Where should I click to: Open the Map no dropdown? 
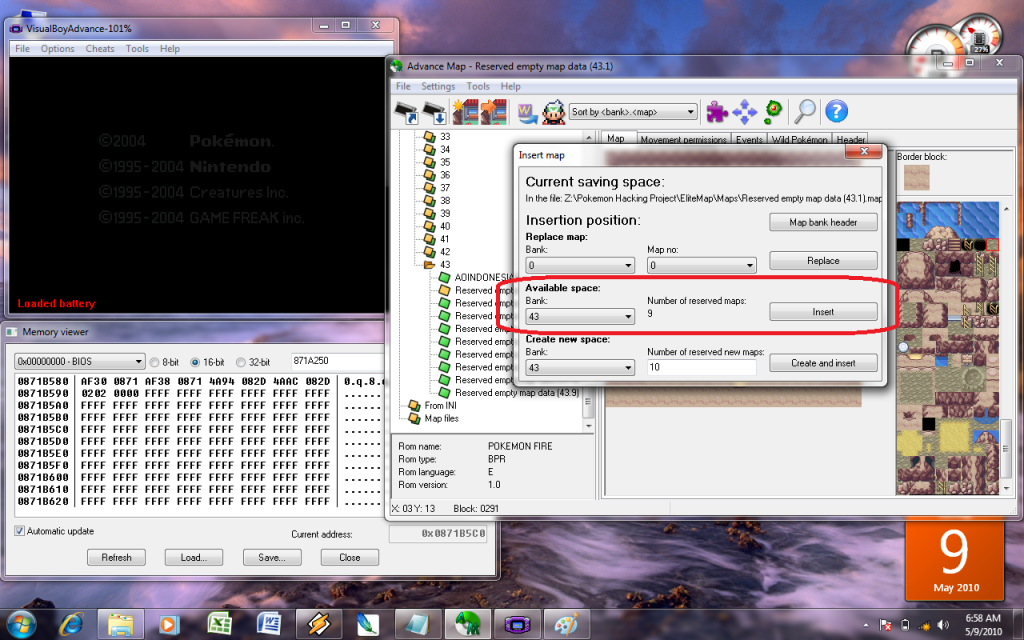pyautogui.click(x=701, y=265)
